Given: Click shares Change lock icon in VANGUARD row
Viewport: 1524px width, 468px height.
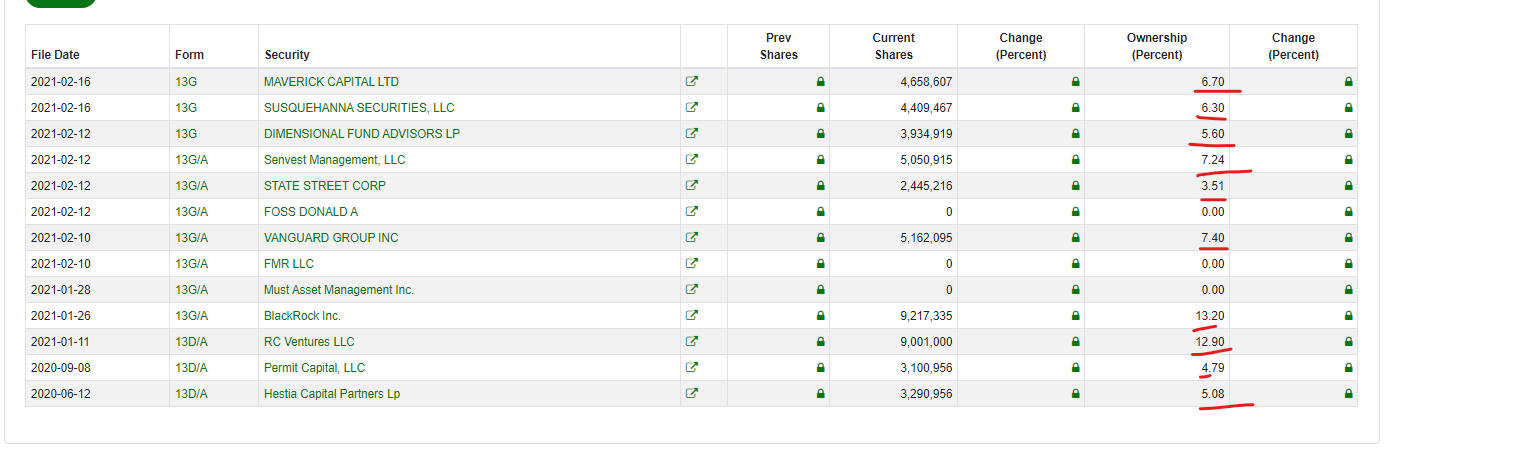Looking at the screenshot, I should (x=1076, y=238).
